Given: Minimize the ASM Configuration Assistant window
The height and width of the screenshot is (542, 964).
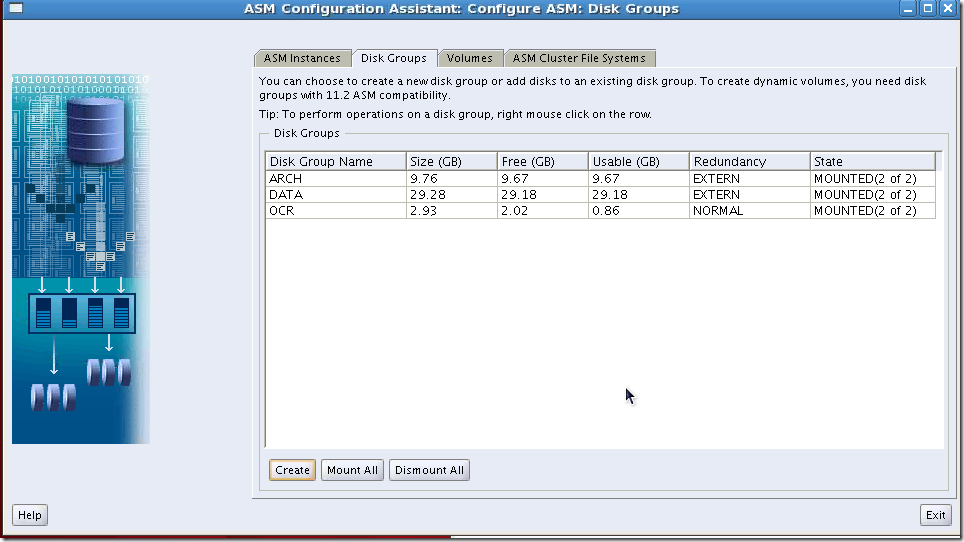Looking at the screenshot, I should [907, 9].
